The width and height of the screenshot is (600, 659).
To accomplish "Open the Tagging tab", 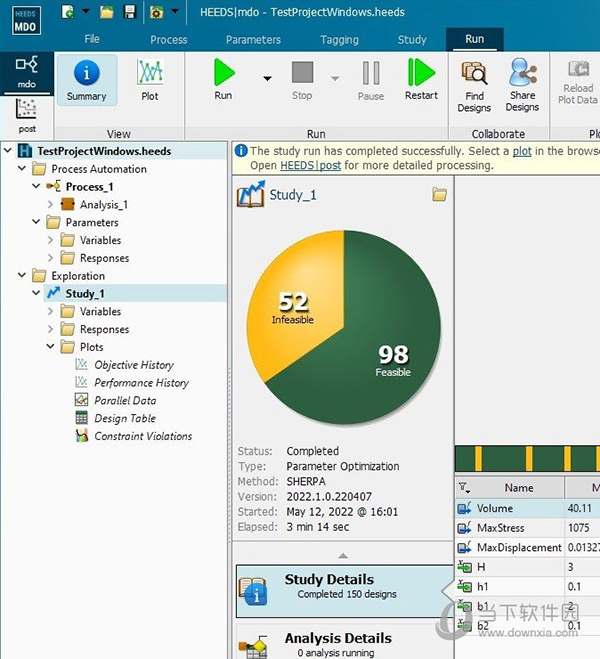I will click(x=339, y=40).
